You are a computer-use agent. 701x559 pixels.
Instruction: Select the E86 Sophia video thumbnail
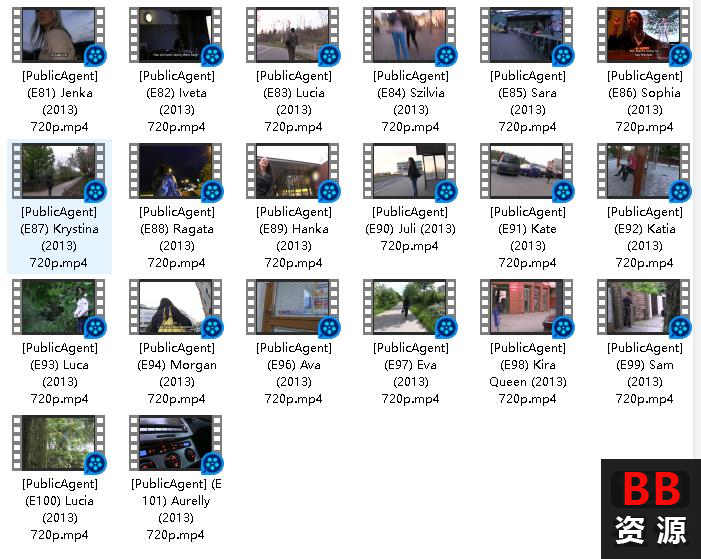(x=644, y=35)
